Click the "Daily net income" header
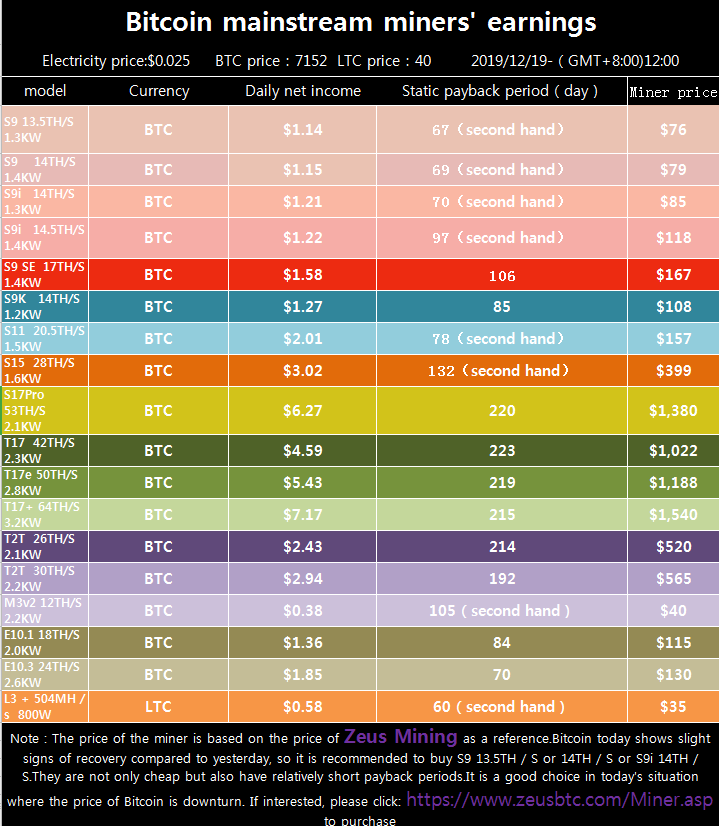Viewport: 719px width, 826px height. (x=303, y=91)
